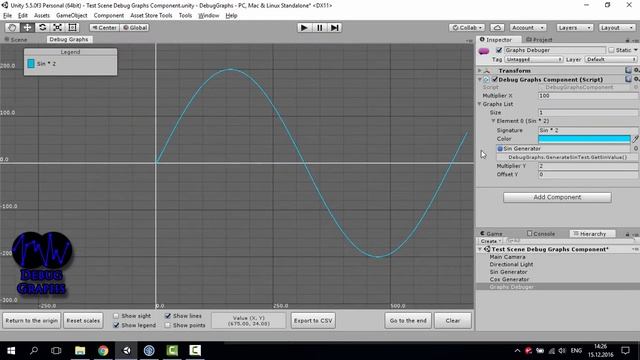Collapse Element 0 (Sin * 2) foldout

tap(493, 121)
